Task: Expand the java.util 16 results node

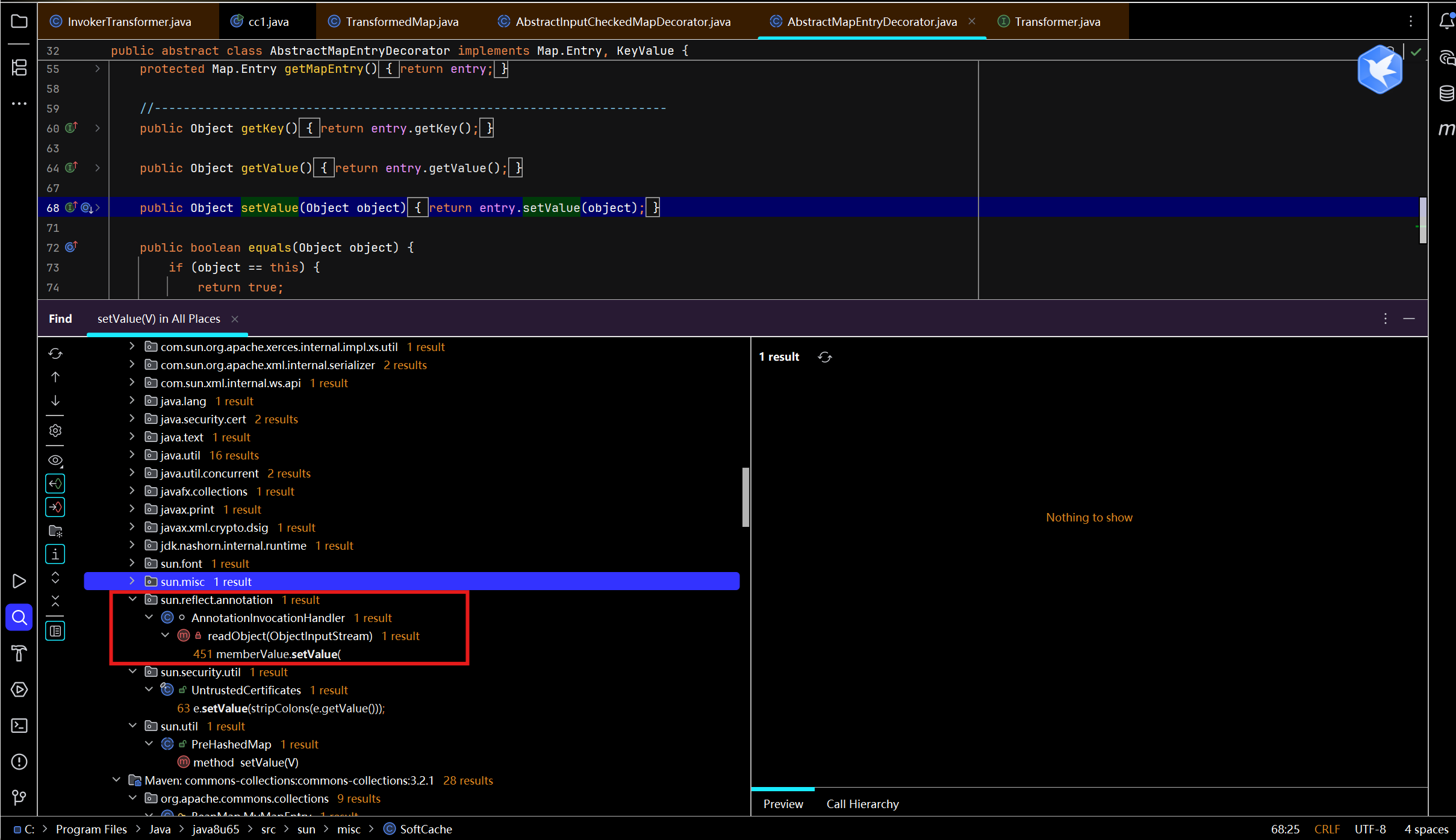Action: pyautogui.click(x=132, y=455)
